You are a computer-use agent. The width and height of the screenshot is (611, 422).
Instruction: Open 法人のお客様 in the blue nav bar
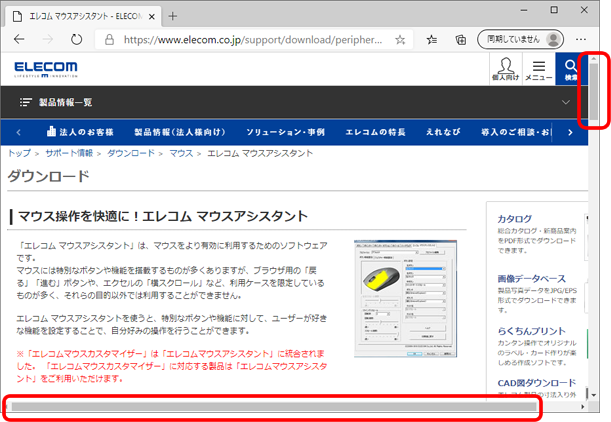(80, 132)
